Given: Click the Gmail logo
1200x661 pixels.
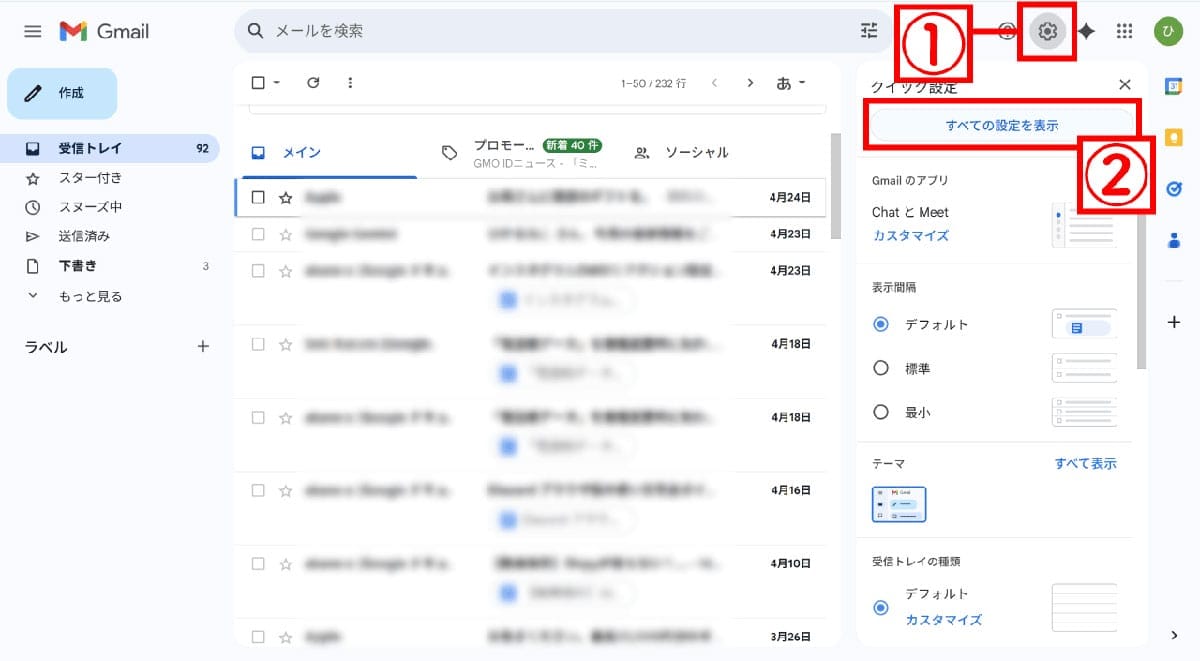Looking at the screenshot, I should click(104, 31).
